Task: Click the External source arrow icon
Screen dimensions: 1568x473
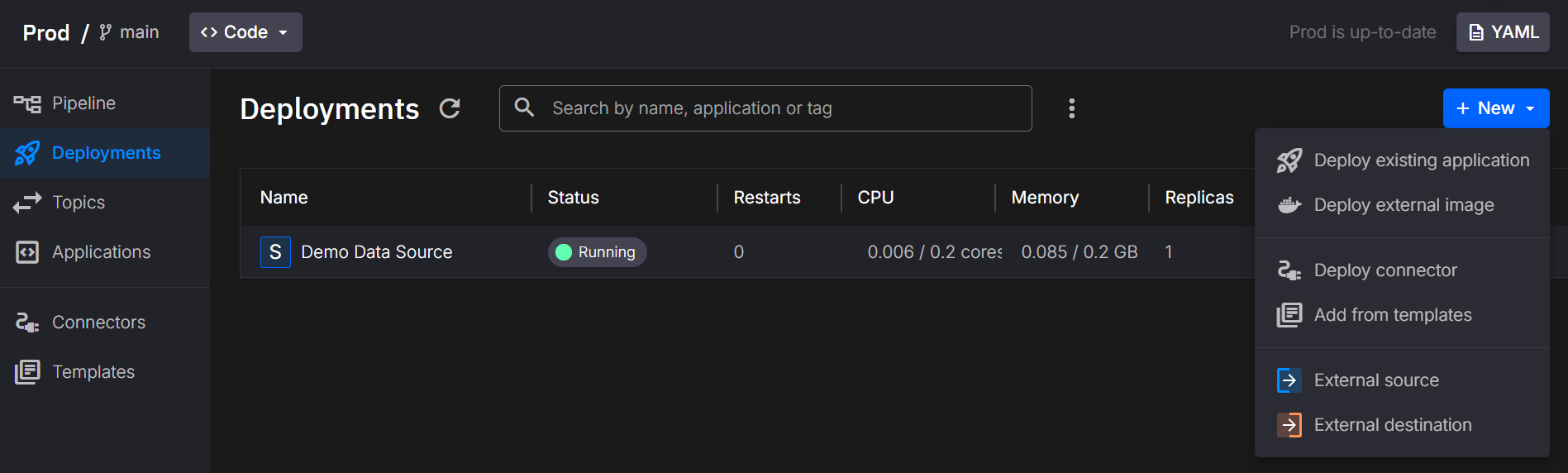Action: point(1289,380)
